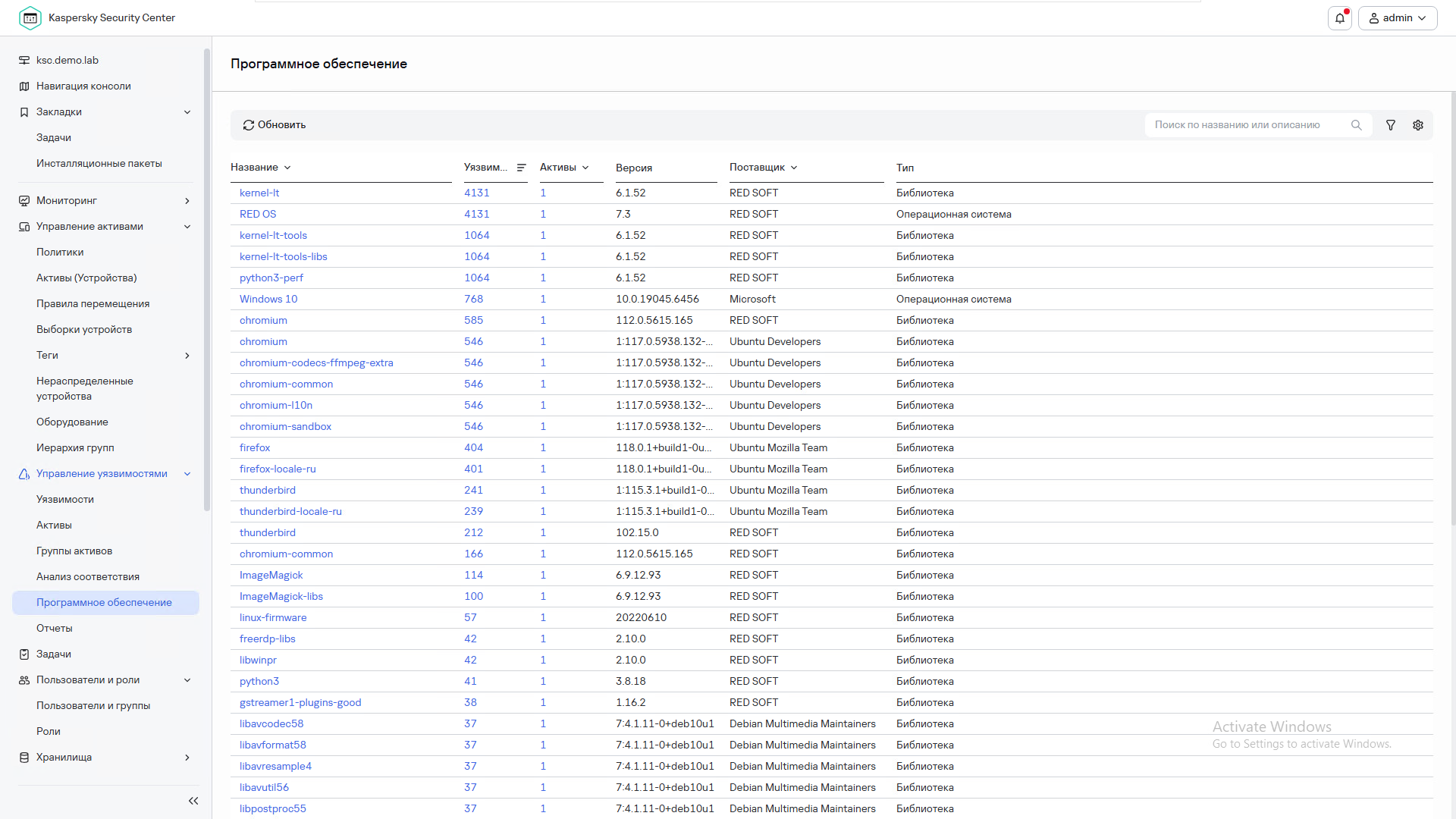Screen dimensions: 1456x819
Task: Collapse the Закладки section chevron
Action: click(x=187, y=112)
